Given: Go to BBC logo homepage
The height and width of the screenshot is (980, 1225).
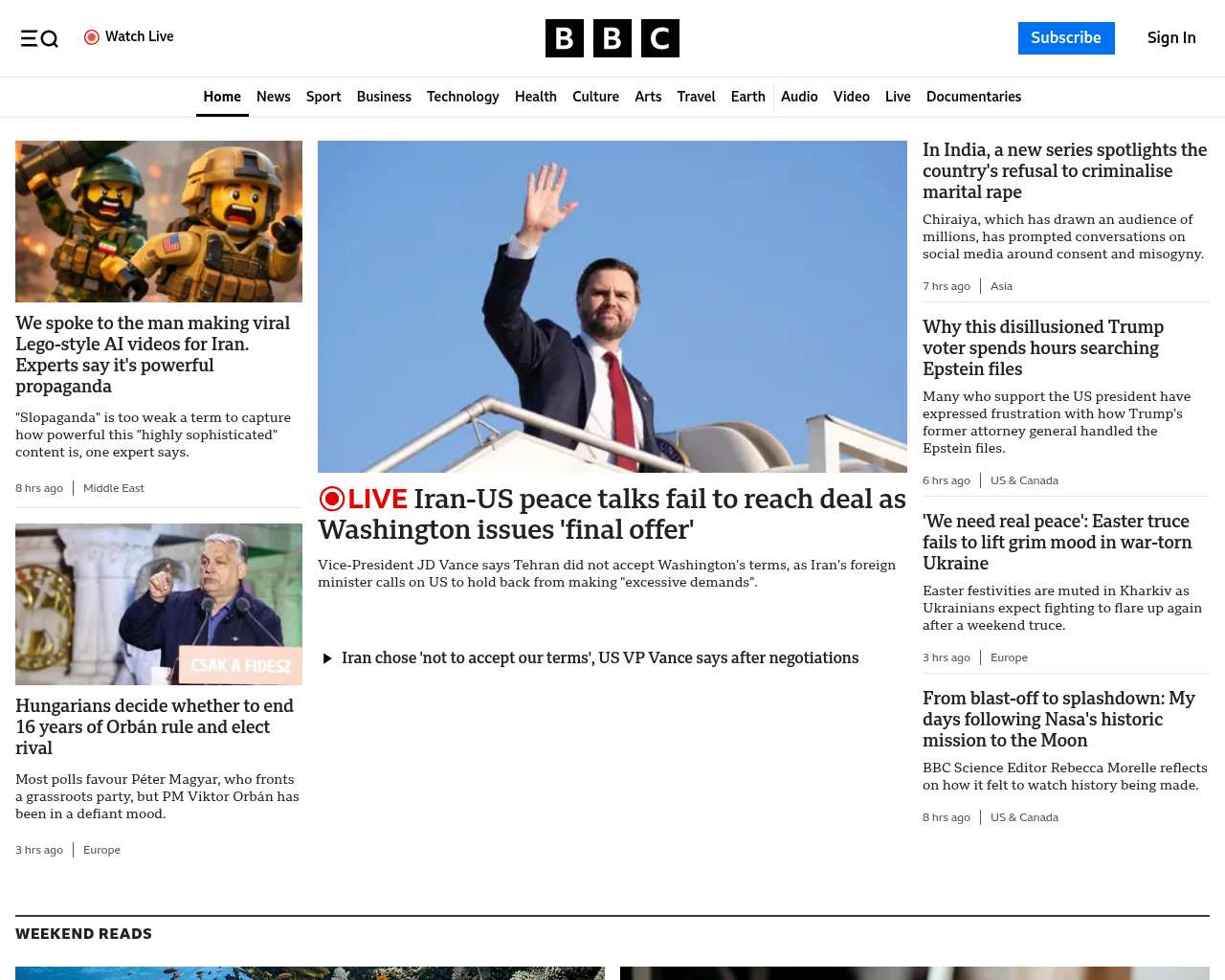Looking at the screenshot, I should (x=612, y=38).
